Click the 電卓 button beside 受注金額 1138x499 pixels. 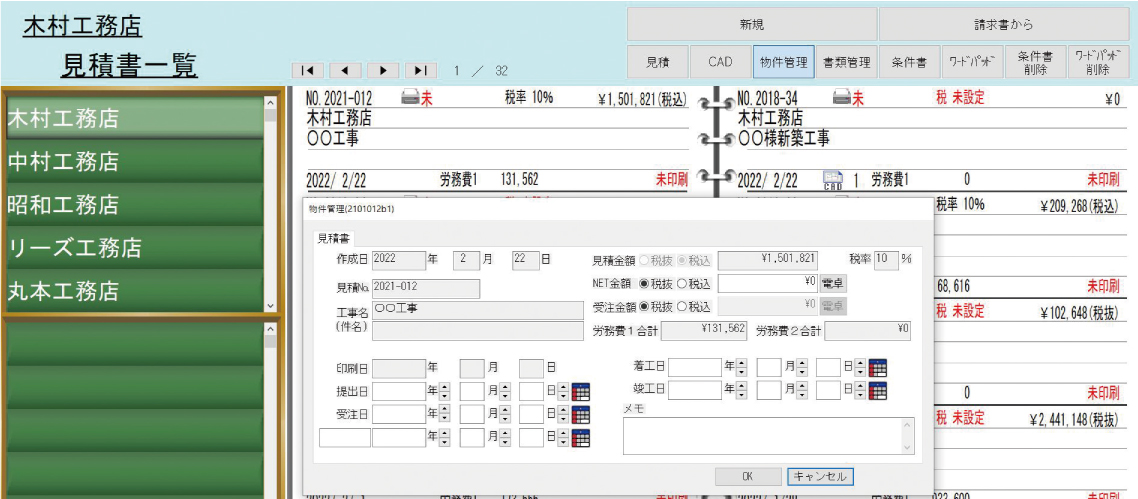pyautogui.click(x=834, y=306)
